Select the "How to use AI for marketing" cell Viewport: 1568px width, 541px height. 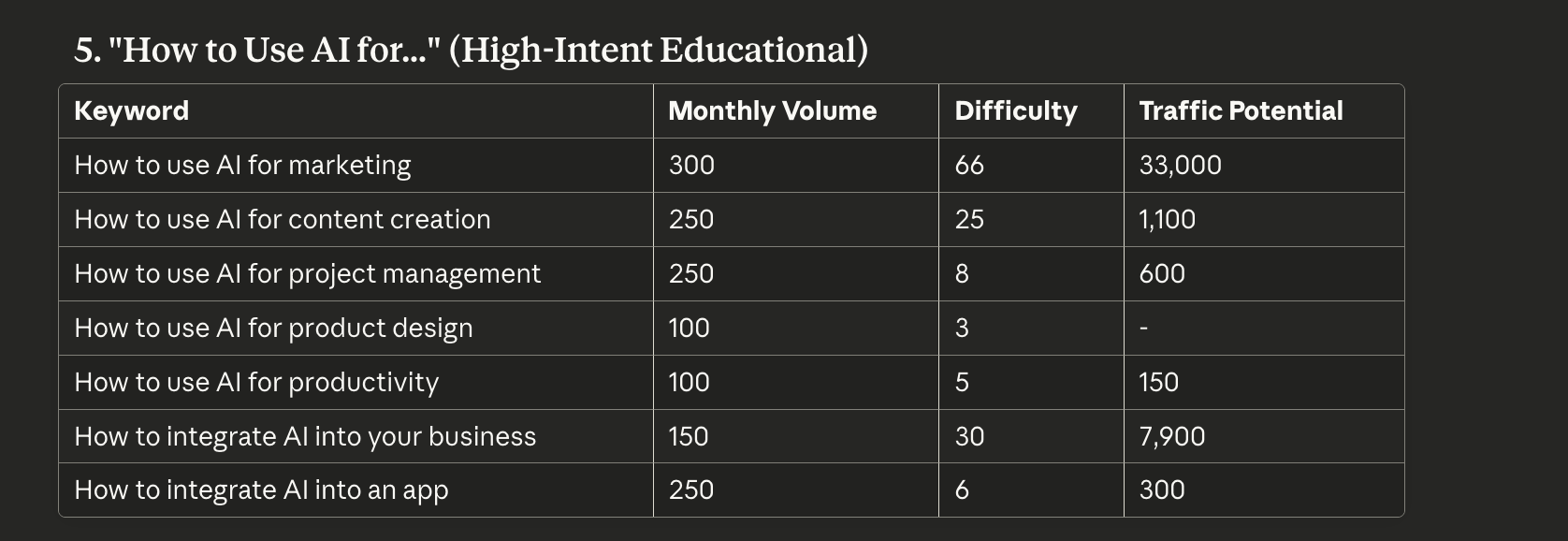click(x=242, y=166)
